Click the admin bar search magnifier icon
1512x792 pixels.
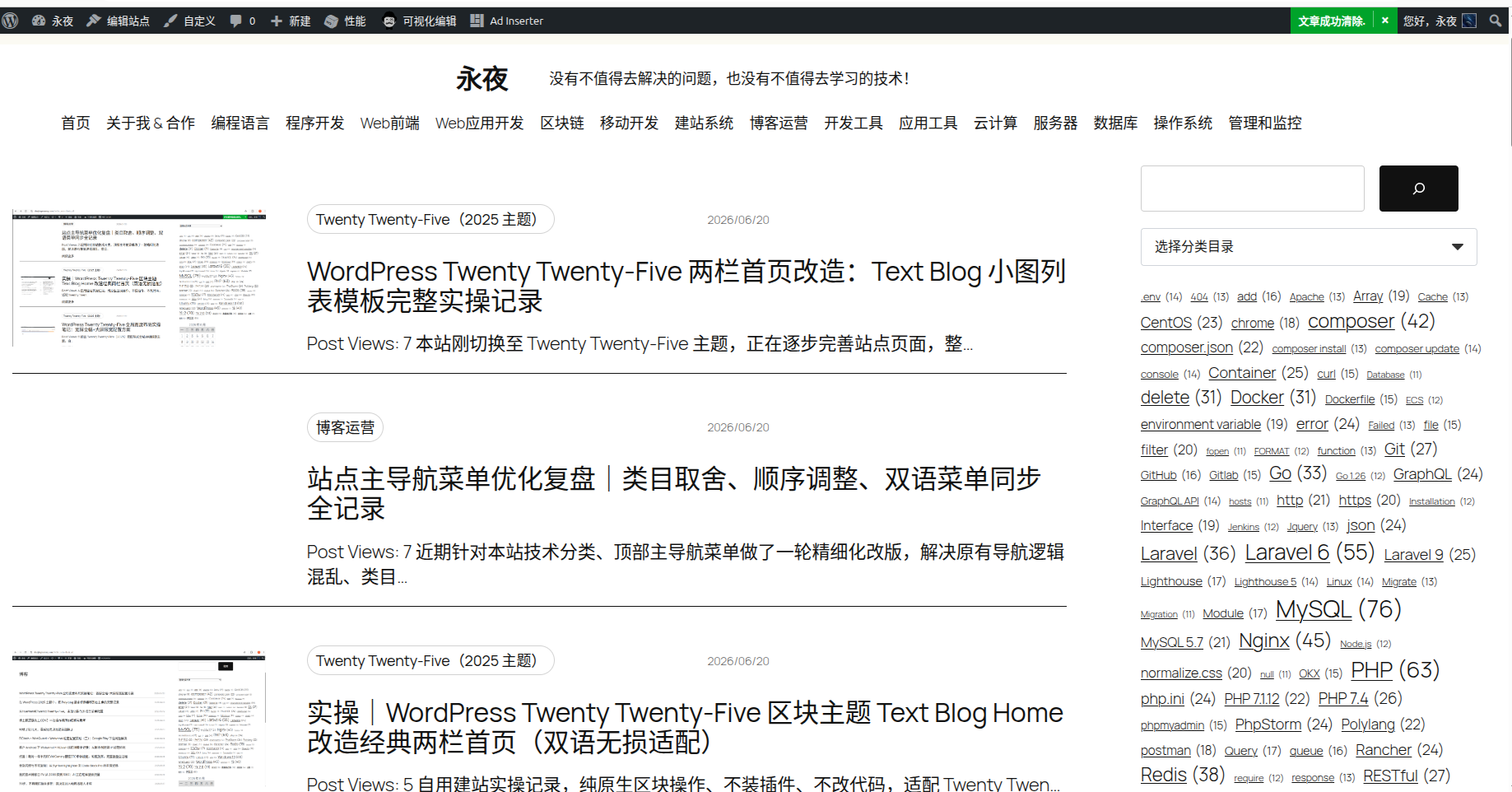pyautogui.click(x=1496, y=21)
